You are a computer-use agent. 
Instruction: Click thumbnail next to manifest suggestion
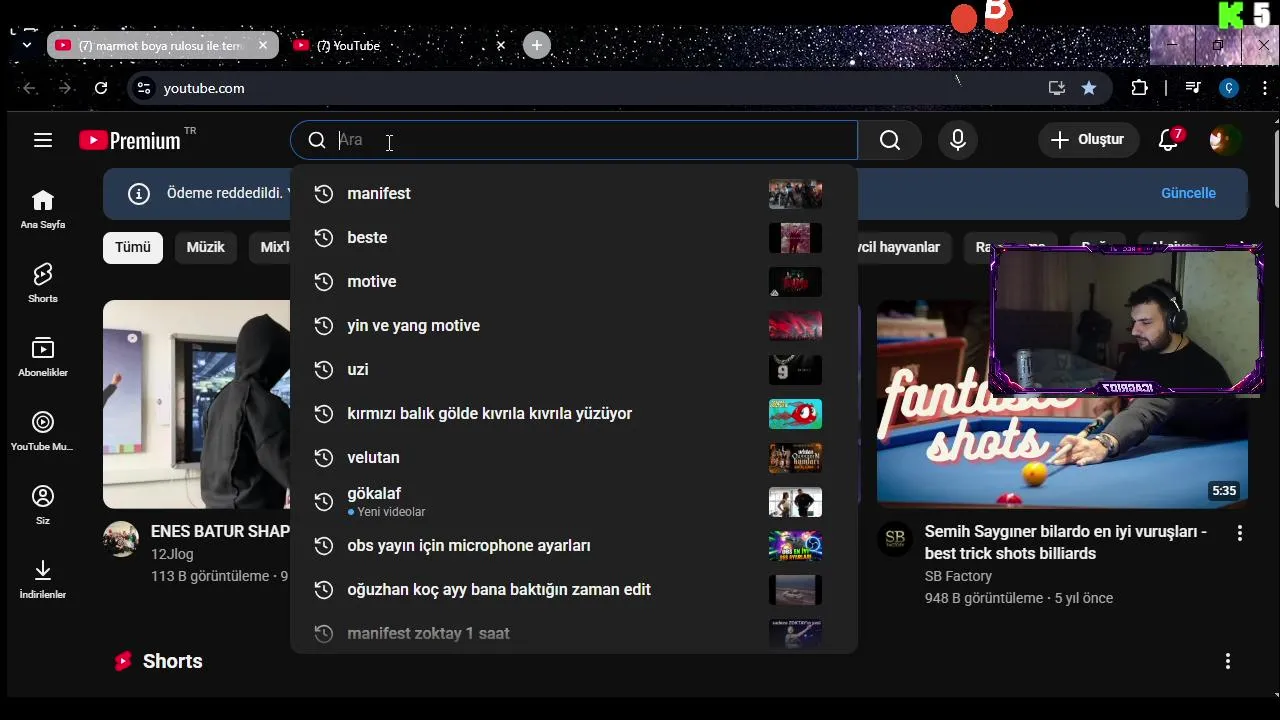[x=795, y=194]
